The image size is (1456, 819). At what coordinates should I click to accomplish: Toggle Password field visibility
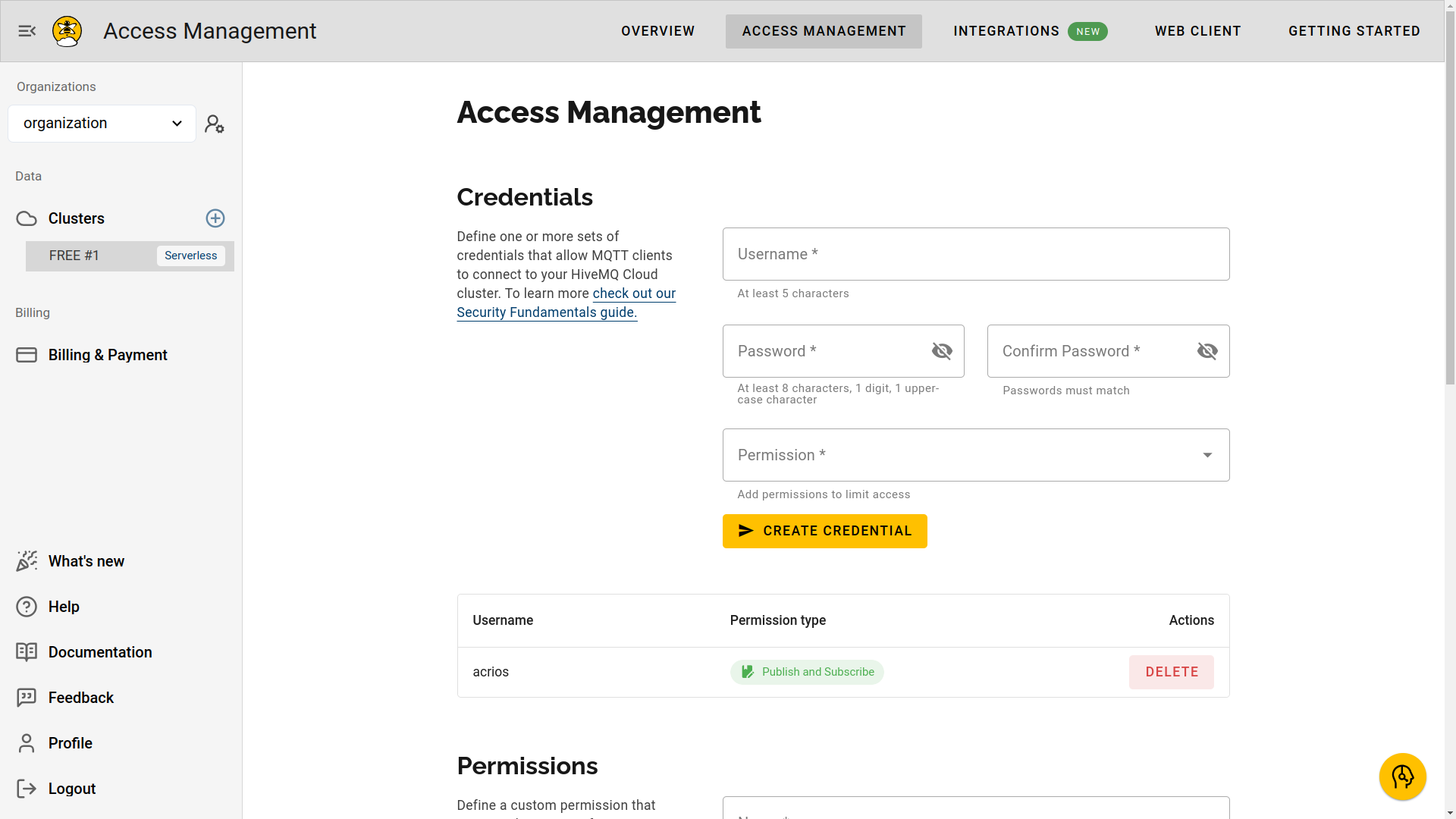click(942, 351)
